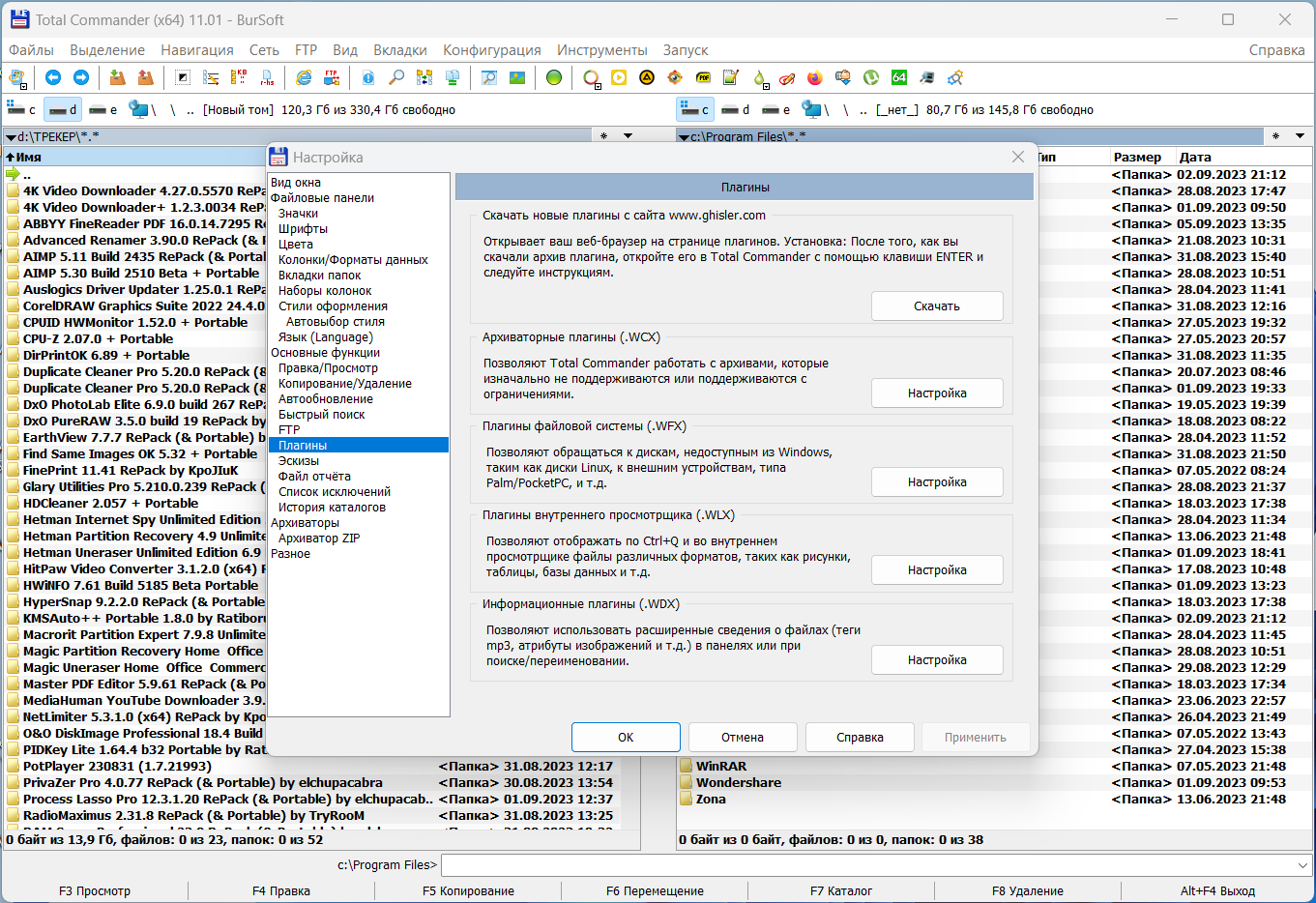1316x903 pixels.
Task: Click the Скачать button for plugins
Action: [x=937, y=306]
